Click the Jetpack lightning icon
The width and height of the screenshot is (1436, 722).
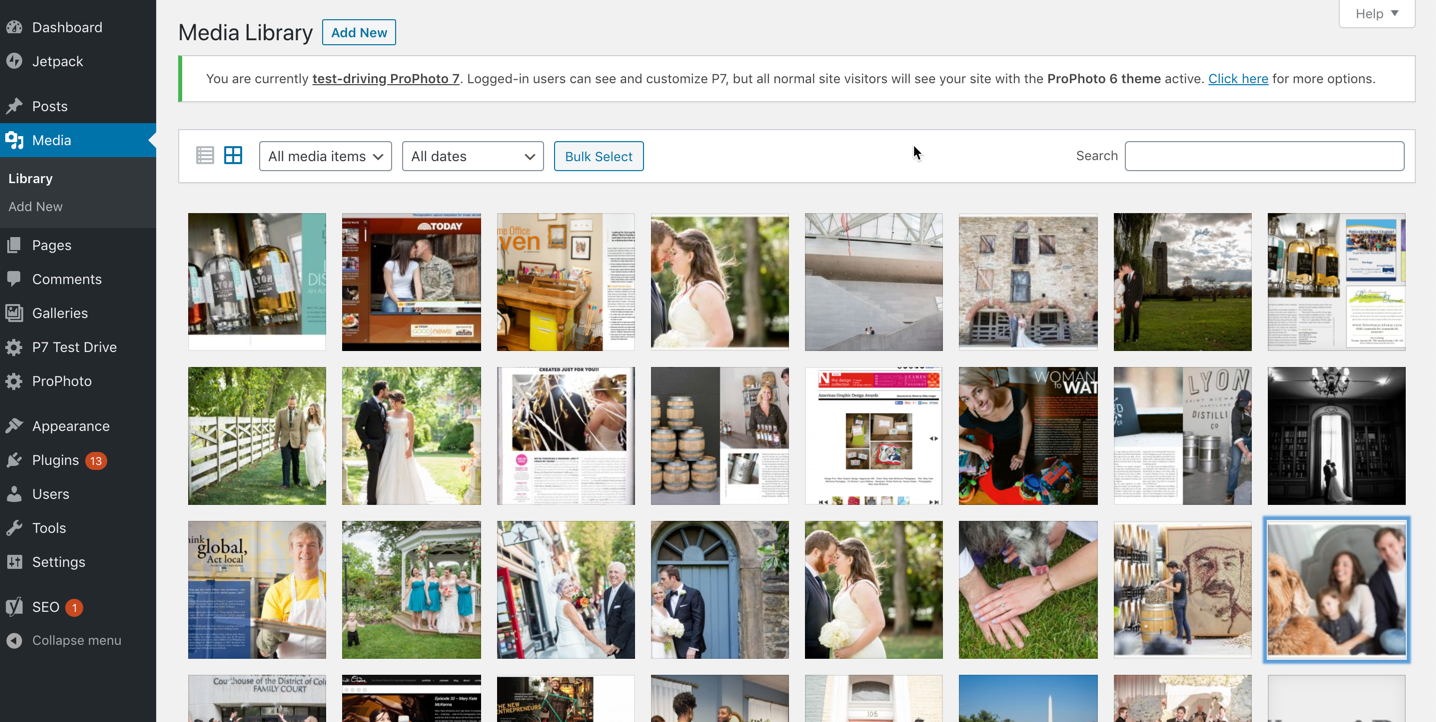point(14,61)
